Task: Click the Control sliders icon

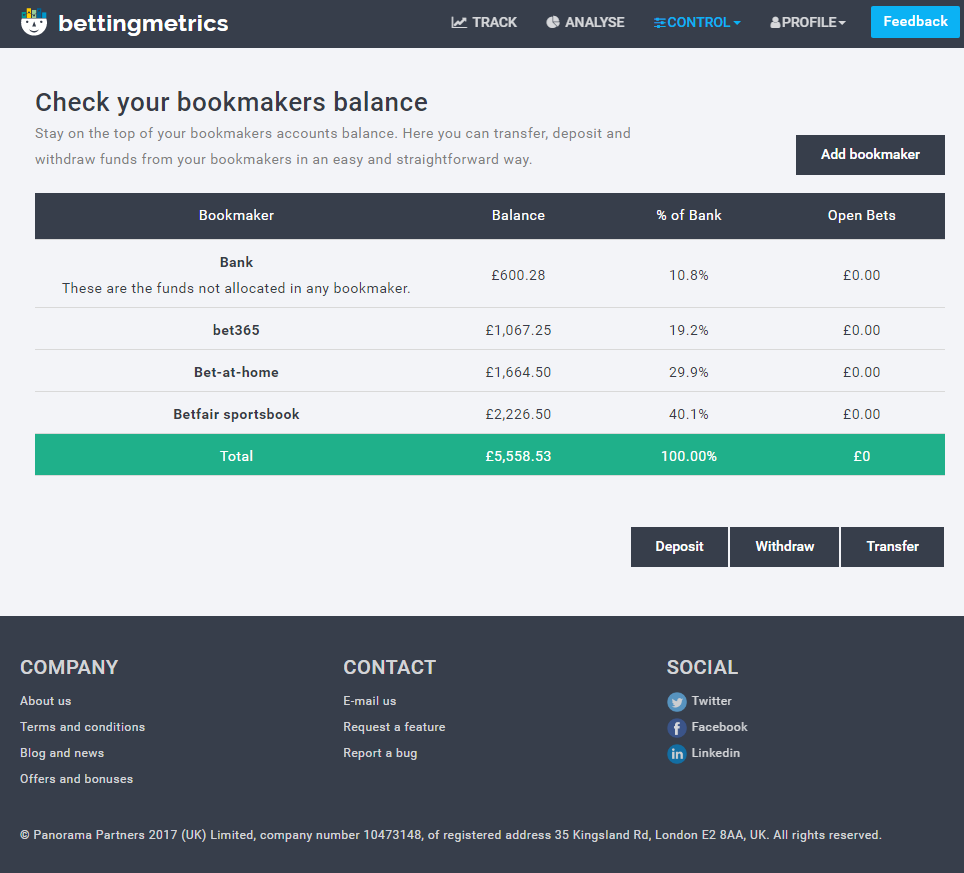Action: (x=660, y=23)
